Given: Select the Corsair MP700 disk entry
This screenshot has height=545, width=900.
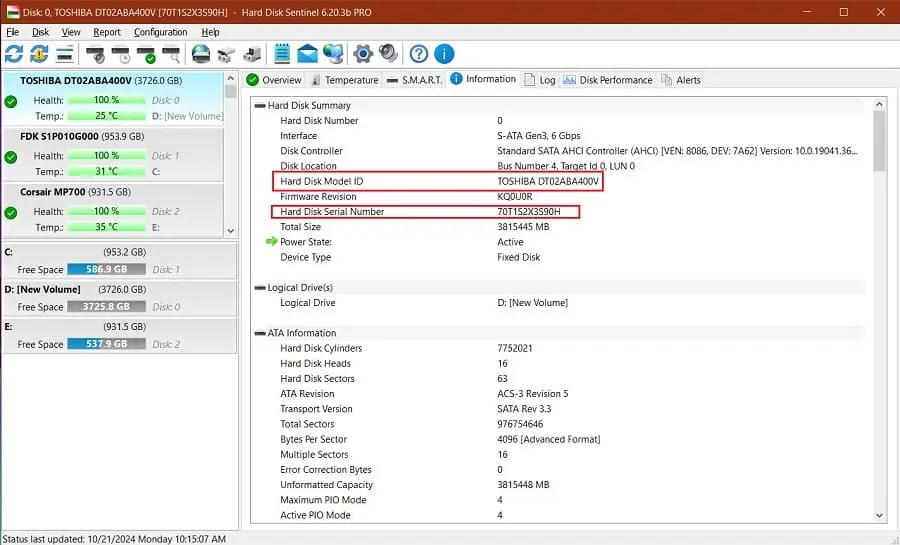Looking at the screenshot, I should [x=113, y=210].
